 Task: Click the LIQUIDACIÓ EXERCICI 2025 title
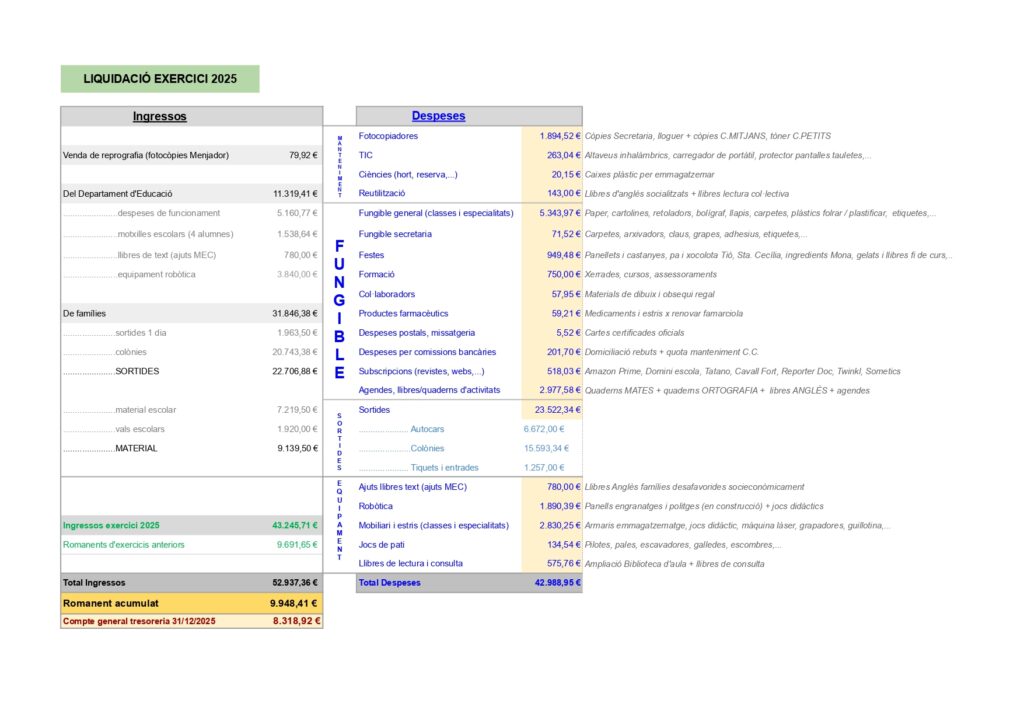pos(160,79)
